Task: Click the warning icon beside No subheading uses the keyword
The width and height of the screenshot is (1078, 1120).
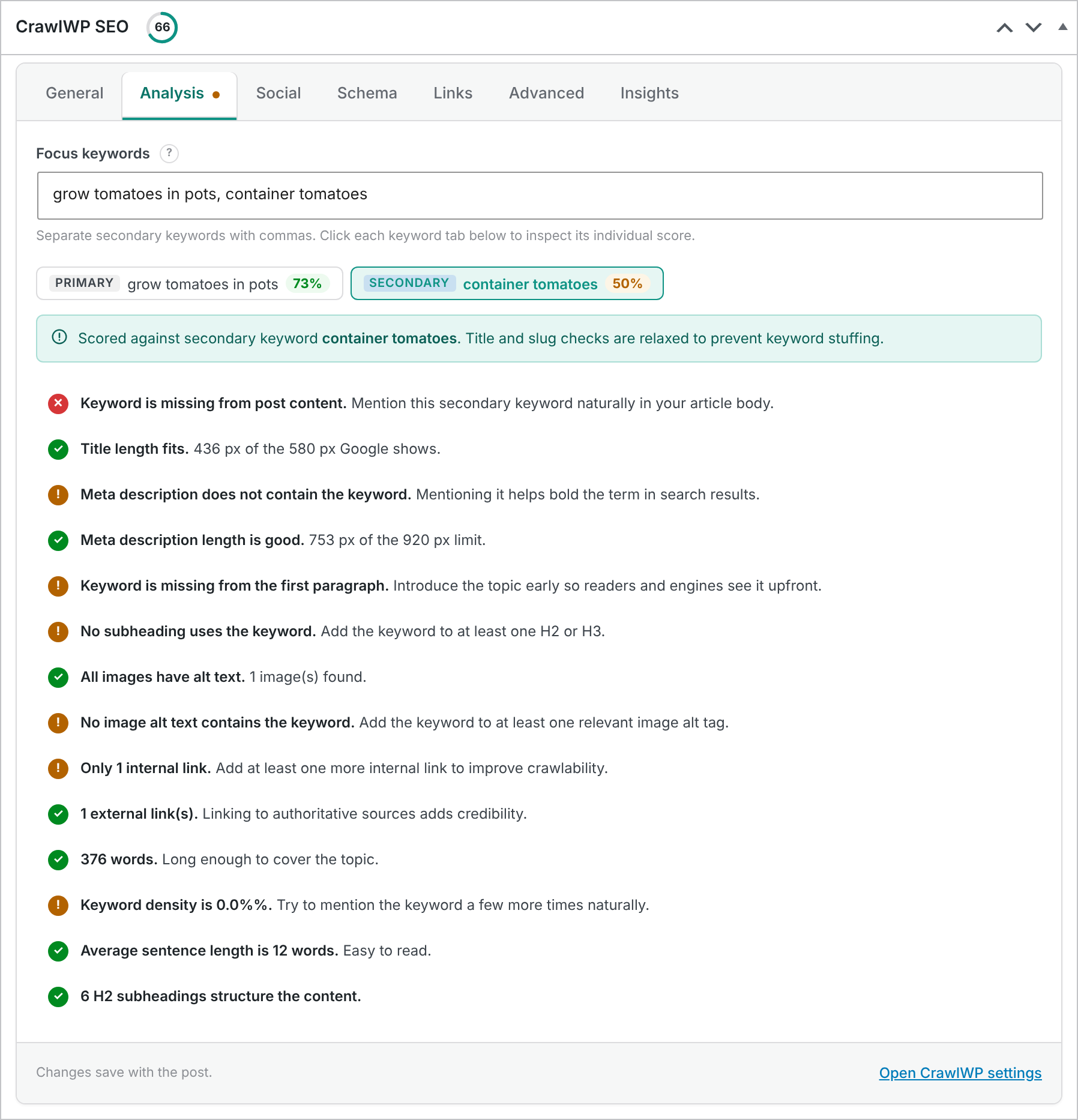Action: pos(58,631)
